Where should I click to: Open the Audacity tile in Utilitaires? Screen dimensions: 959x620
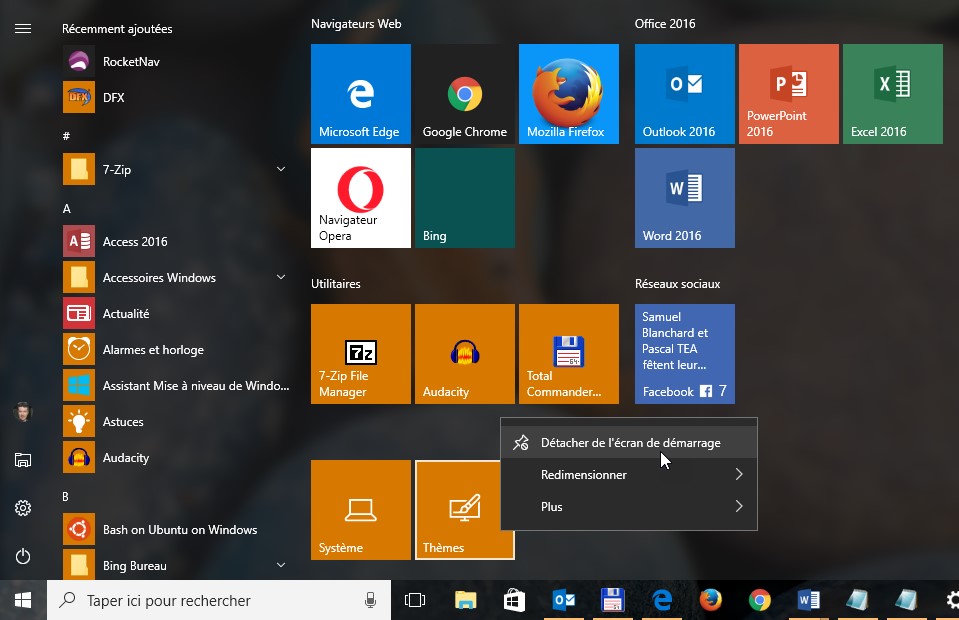pyautogui.click(x=464, y=354)
